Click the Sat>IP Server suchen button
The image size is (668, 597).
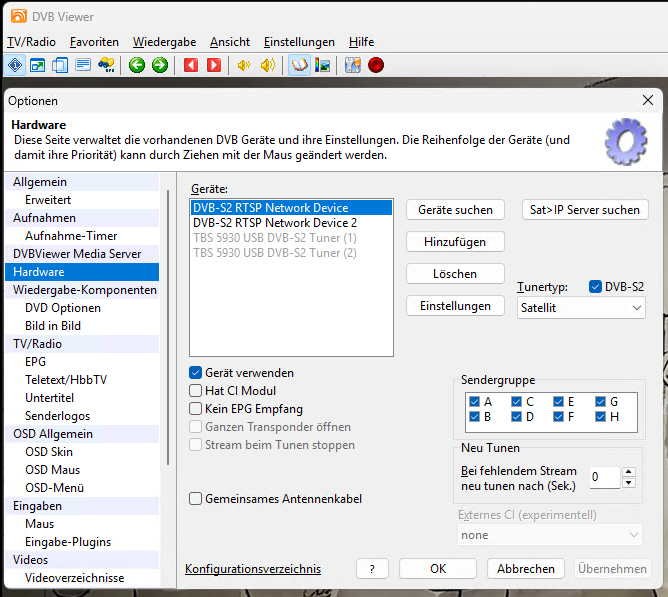coord(585,210)
